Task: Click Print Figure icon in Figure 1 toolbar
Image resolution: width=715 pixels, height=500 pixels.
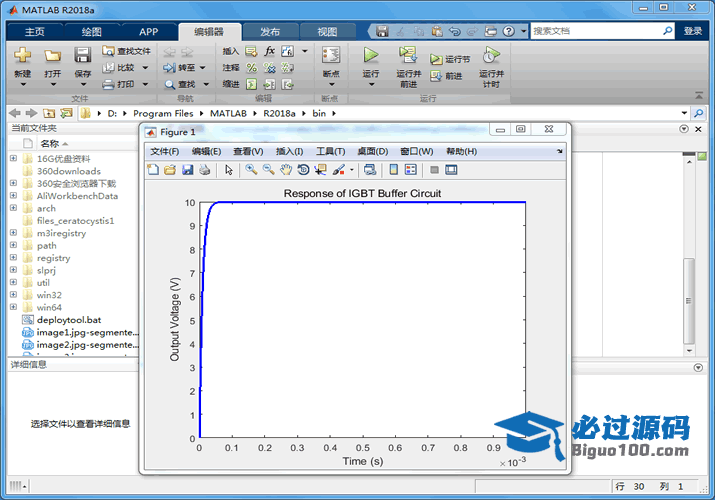Action: [205, 170]
